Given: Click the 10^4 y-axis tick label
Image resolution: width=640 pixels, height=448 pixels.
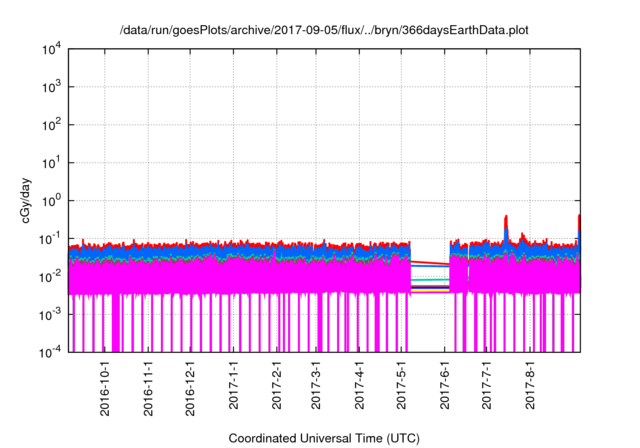Looking at the screenshot, I should pos(51,50).
